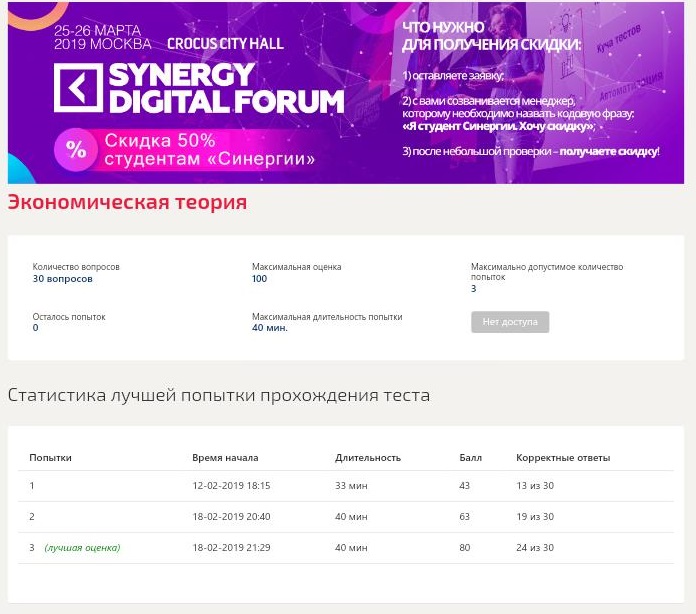Image resolution: width=696 pixels, height=614 pixels.
Task: Select start time '18-02-2019 20:40'
Action: [231, 517]
